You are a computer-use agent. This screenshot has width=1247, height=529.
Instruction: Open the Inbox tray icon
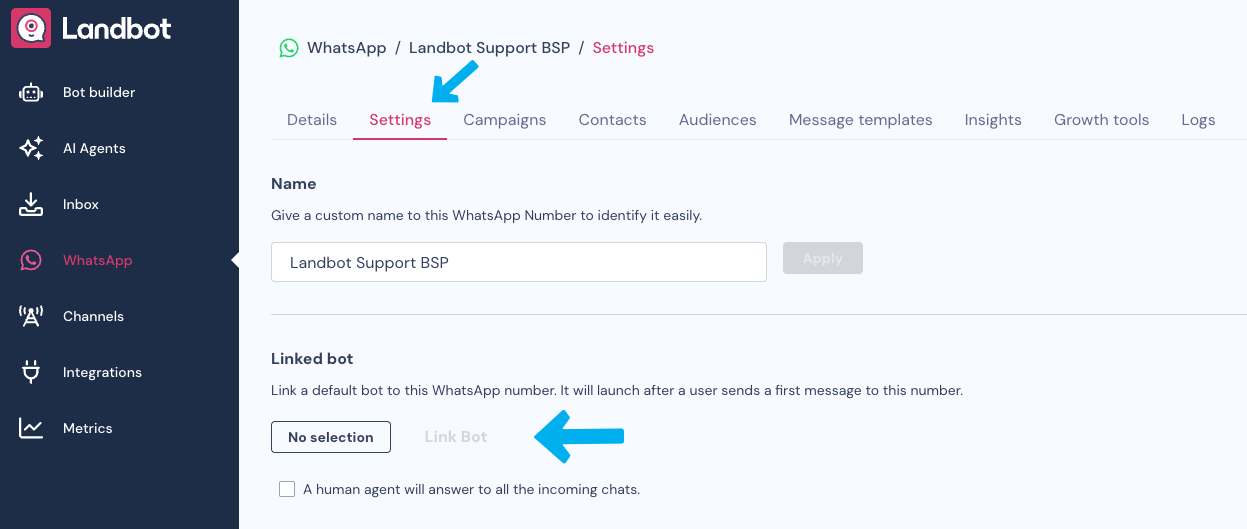31,205
